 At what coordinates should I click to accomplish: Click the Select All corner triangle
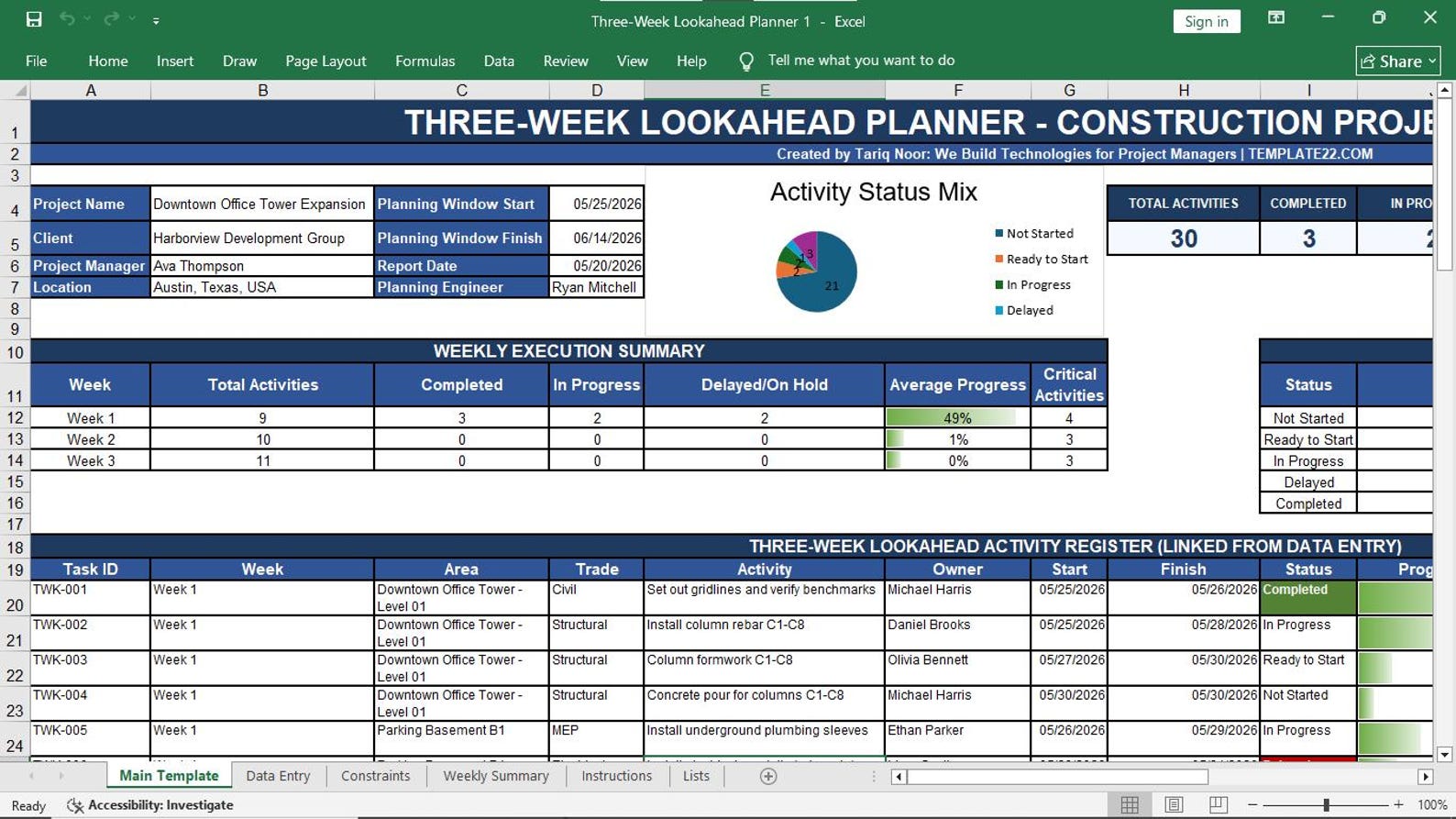[x=16, y=90]
